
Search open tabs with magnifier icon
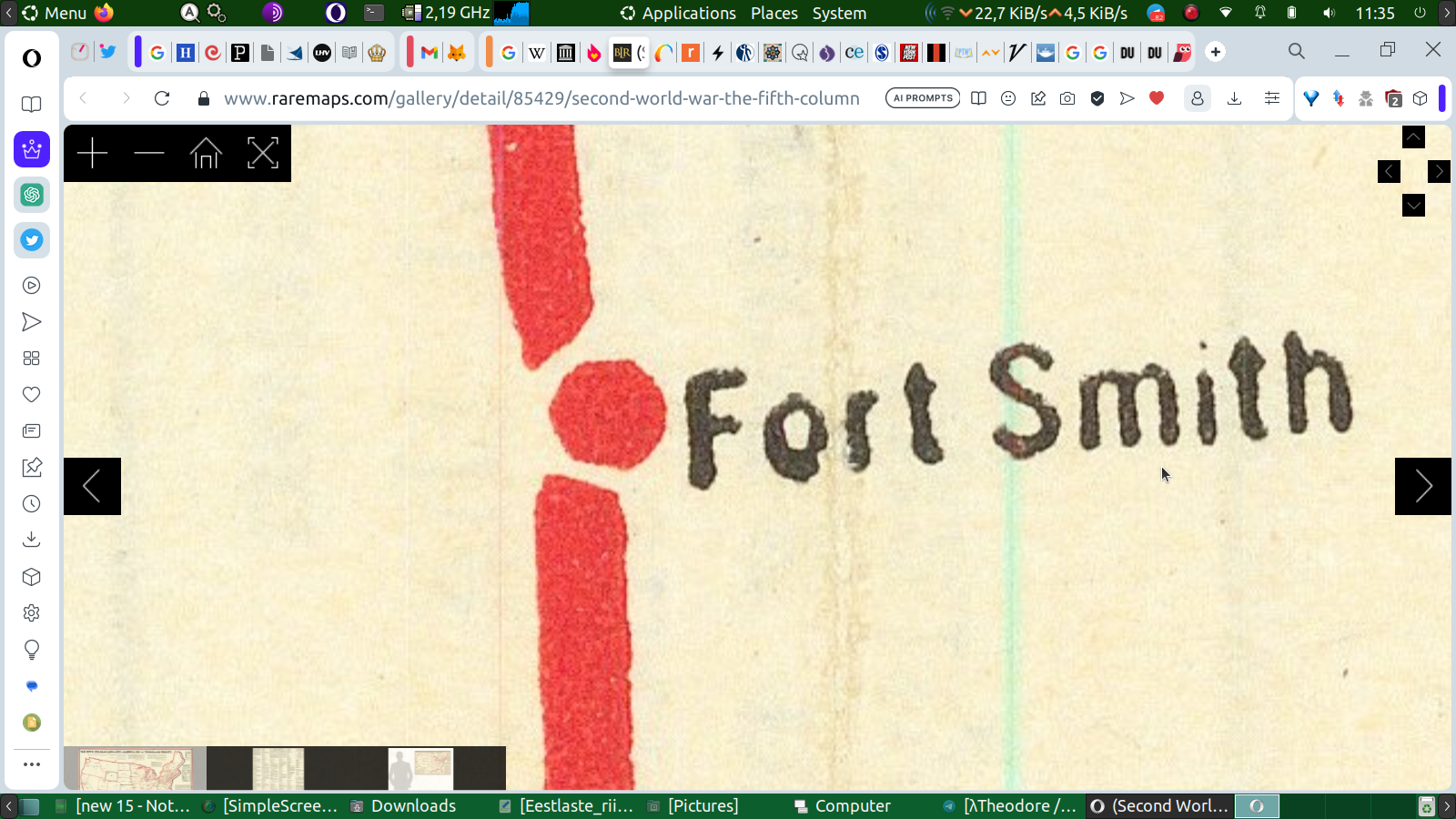(x=1297, y=51)
